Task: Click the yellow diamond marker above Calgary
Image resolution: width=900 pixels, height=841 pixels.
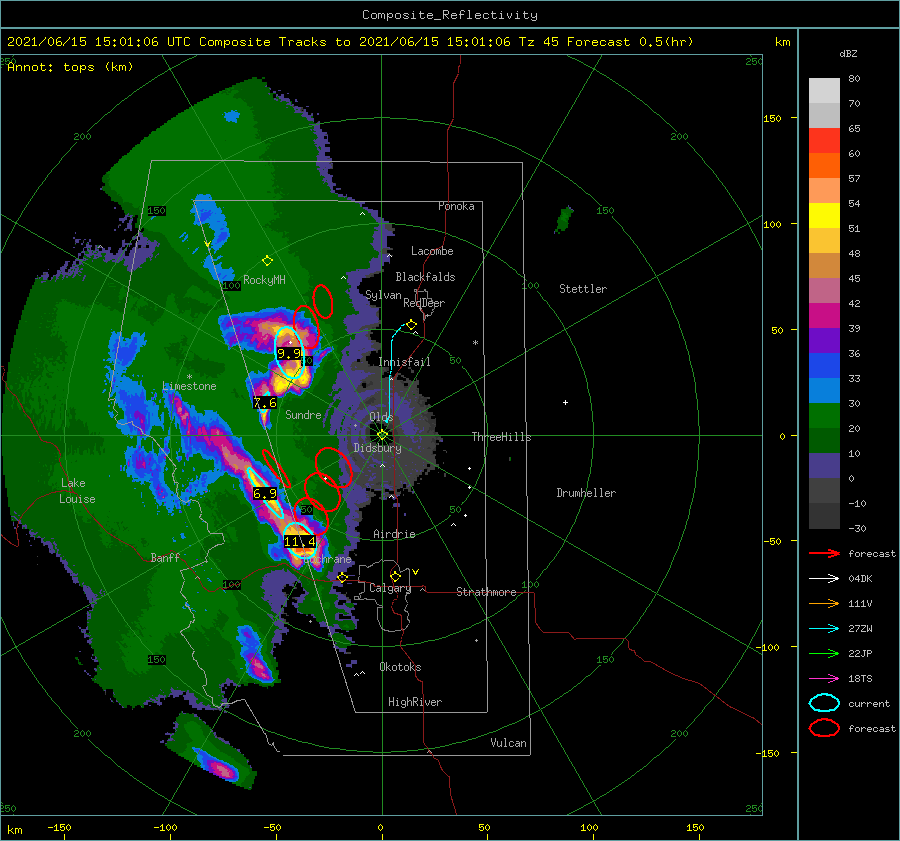Action: pos(395,576)
